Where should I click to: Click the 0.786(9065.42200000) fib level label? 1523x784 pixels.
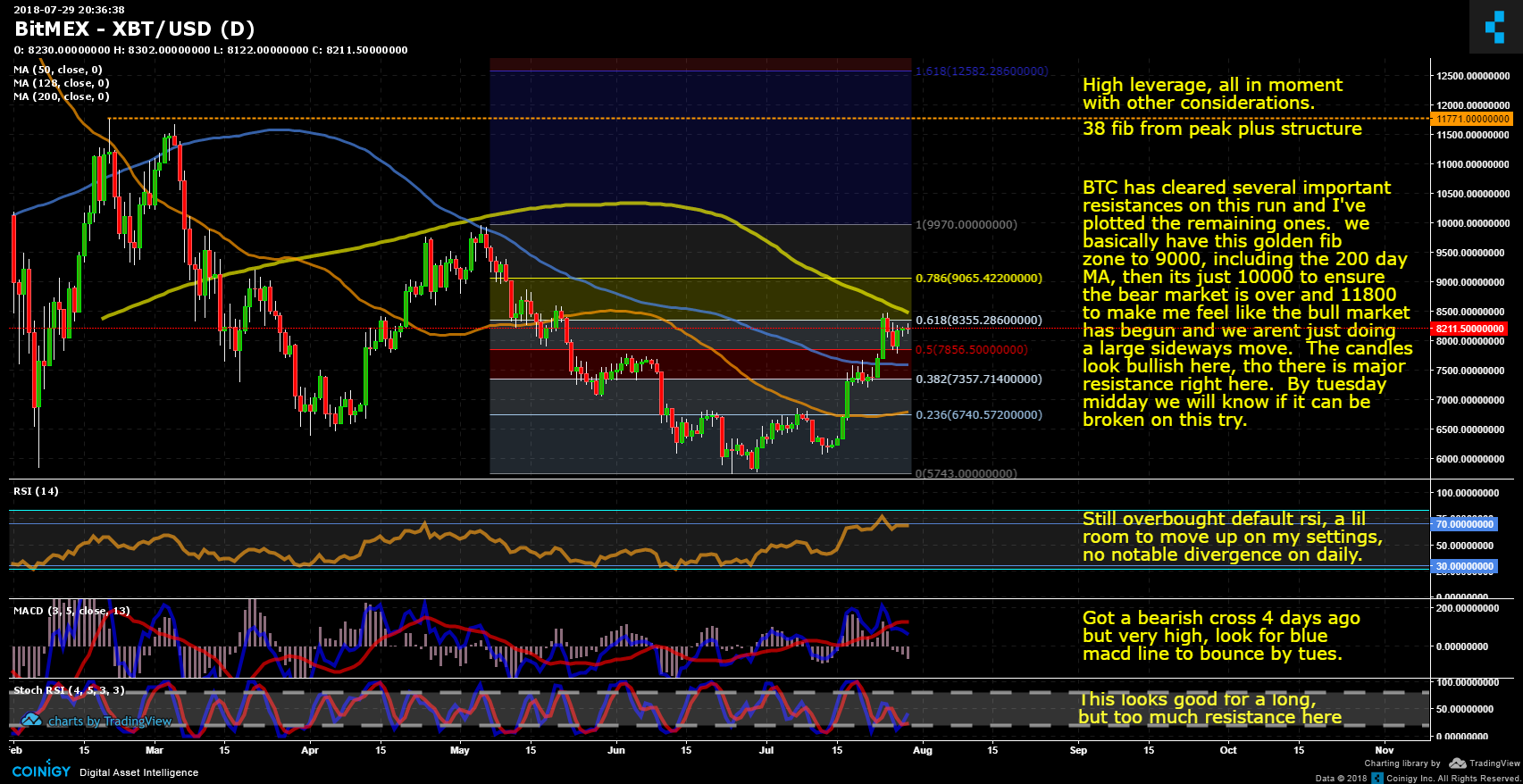click(x=979, y=278)
